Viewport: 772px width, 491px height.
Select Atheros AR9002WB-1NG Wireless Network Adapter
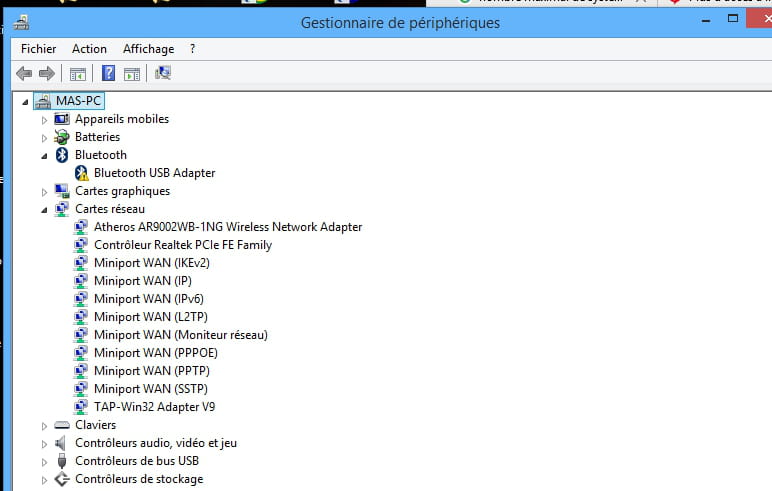tap(228, 227)
